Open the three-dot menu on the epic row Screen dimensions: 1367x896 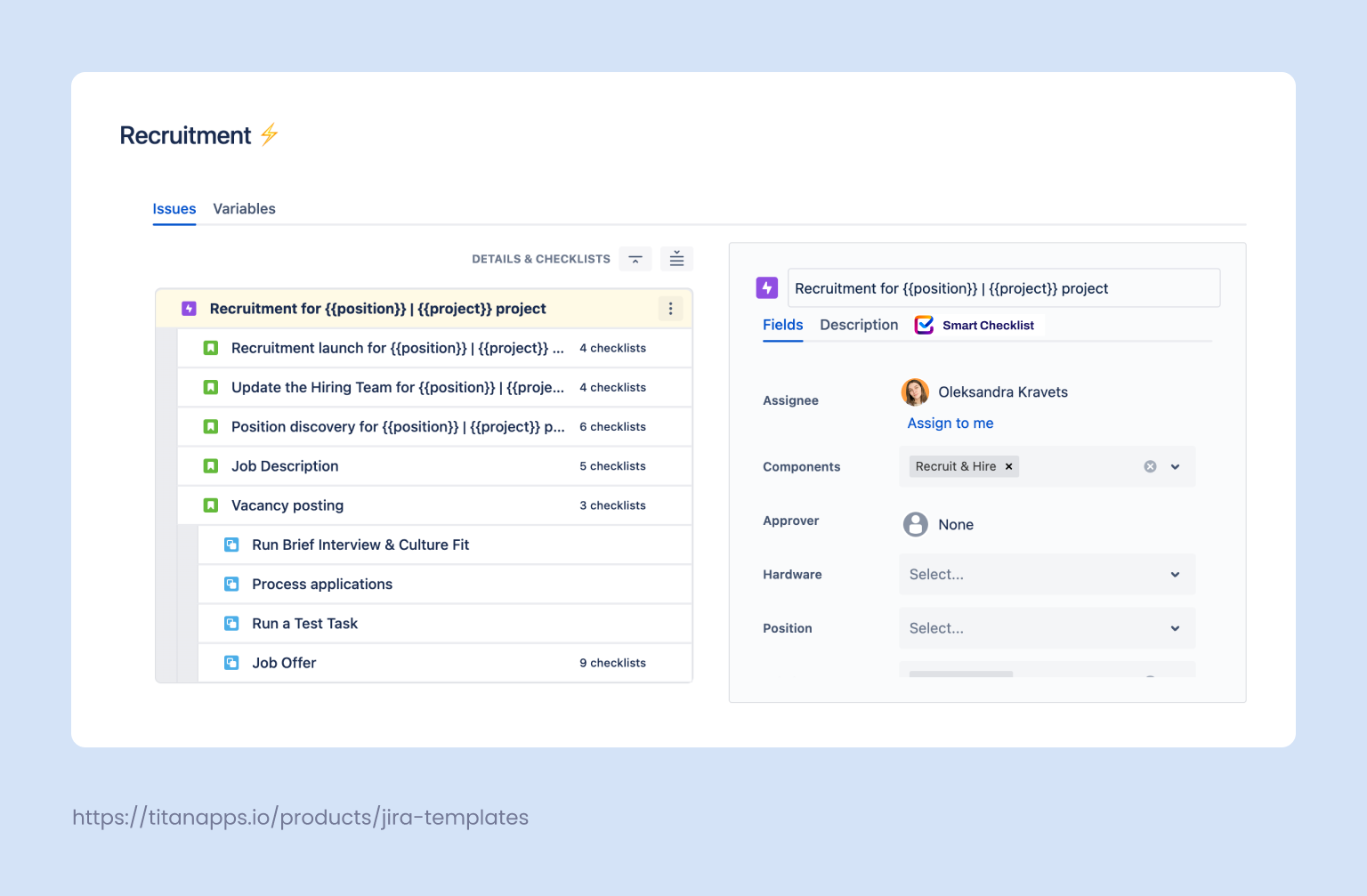tap(670, 308)
